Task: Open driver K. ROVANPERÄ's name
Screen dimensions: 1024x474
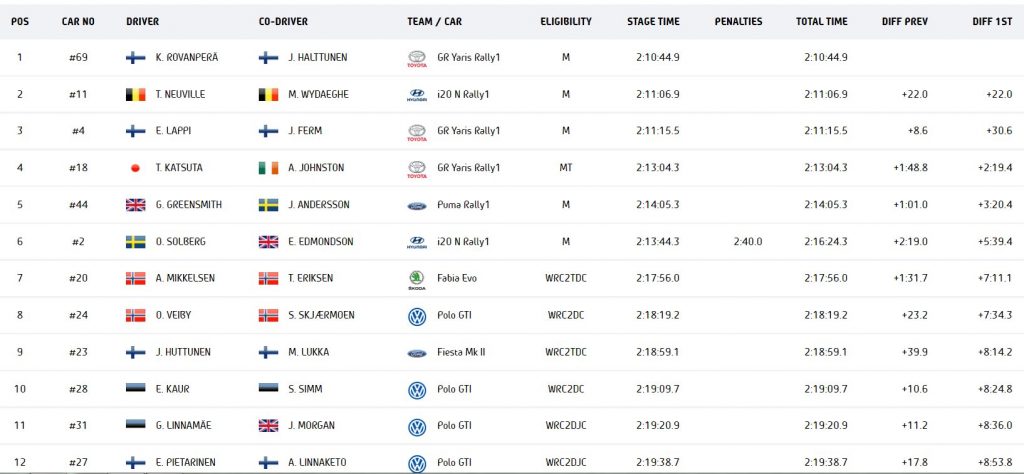Action: pyautogui.click(x=187, y=57)
